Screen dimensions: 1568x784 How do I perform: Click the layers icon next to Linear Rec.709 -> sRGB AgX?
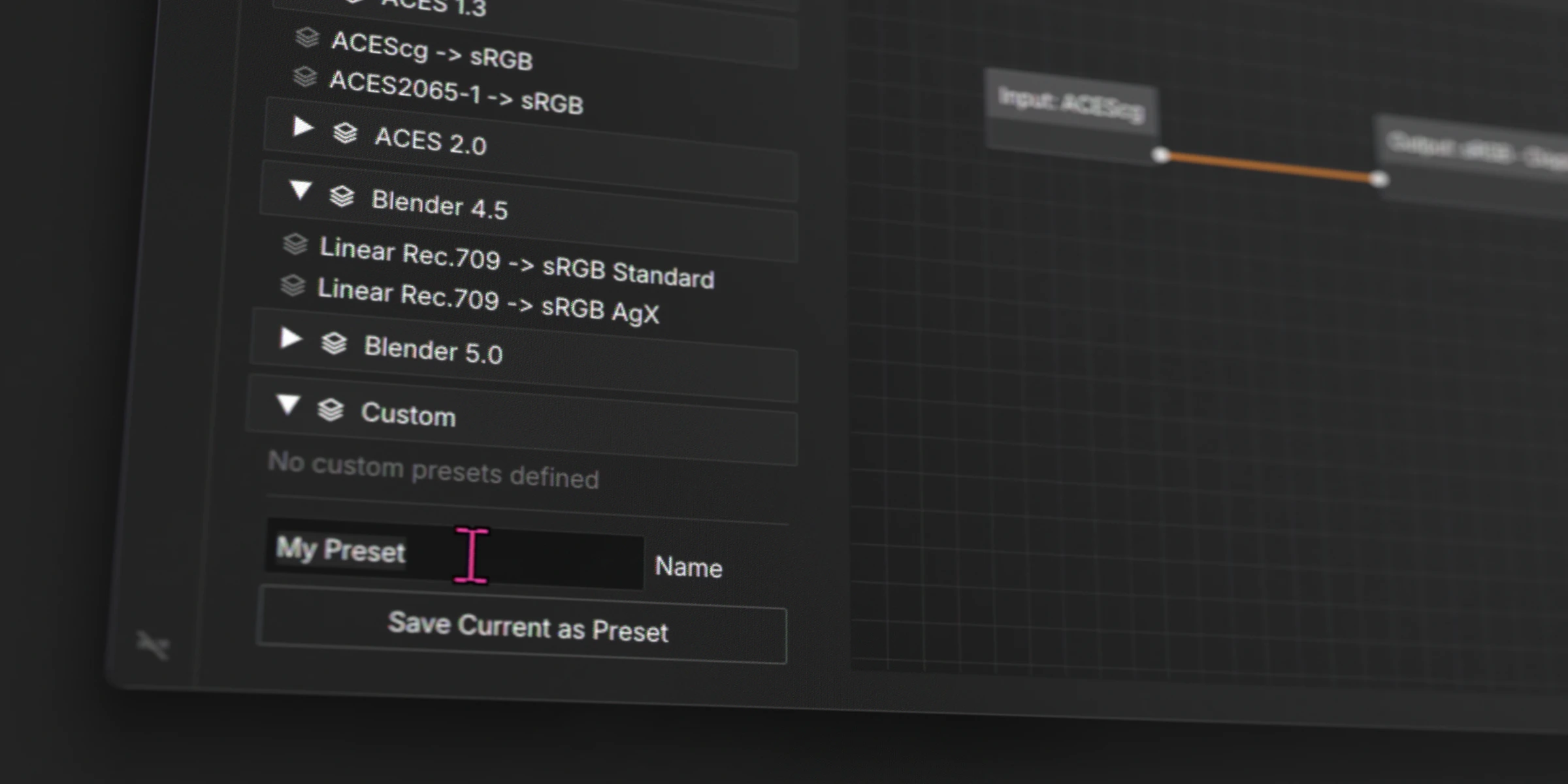pos(294,286)
